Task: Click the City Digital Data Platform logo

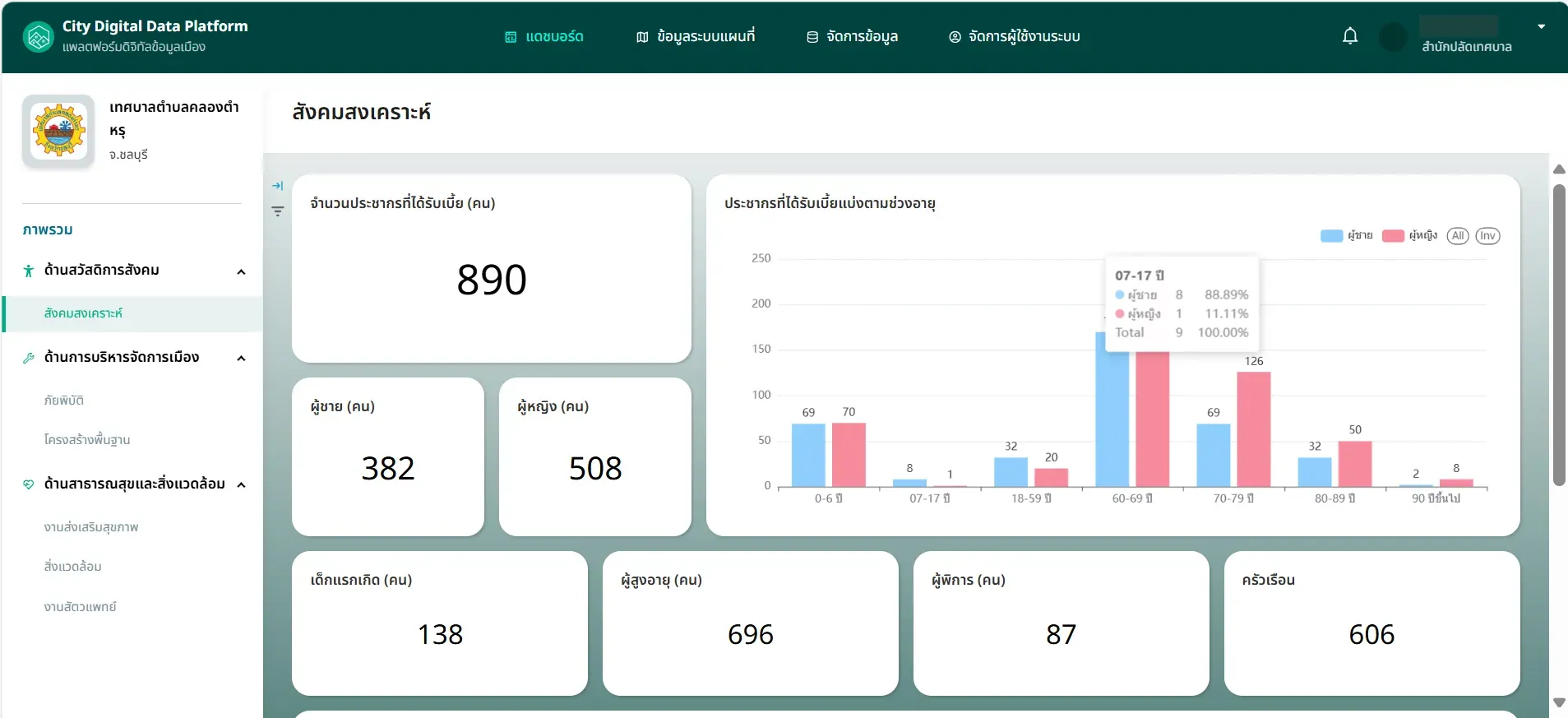Action: tap(38, 37)
